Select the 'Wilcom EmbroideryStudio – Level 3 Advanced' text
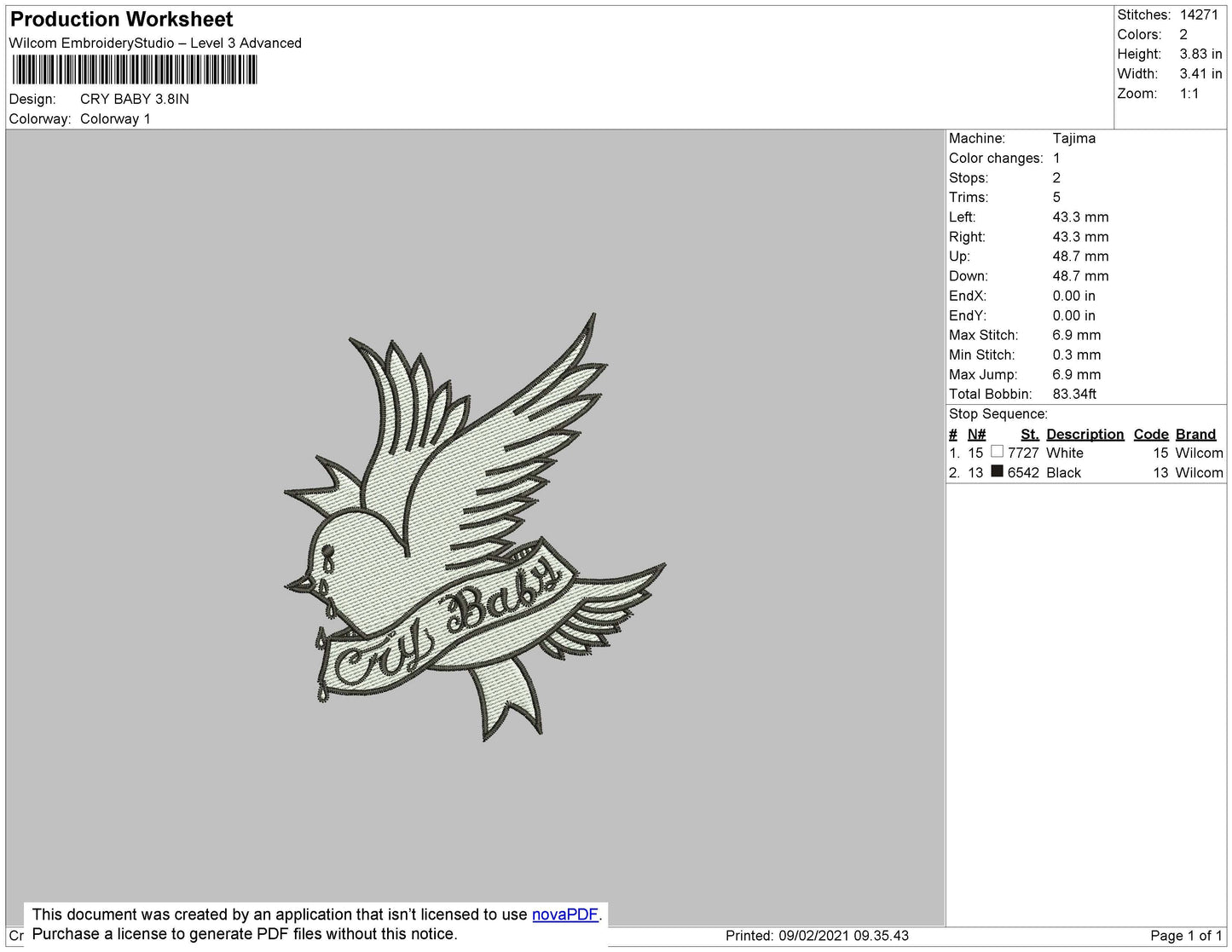Screen dimensions: 1232x952 tap(155, 43)
